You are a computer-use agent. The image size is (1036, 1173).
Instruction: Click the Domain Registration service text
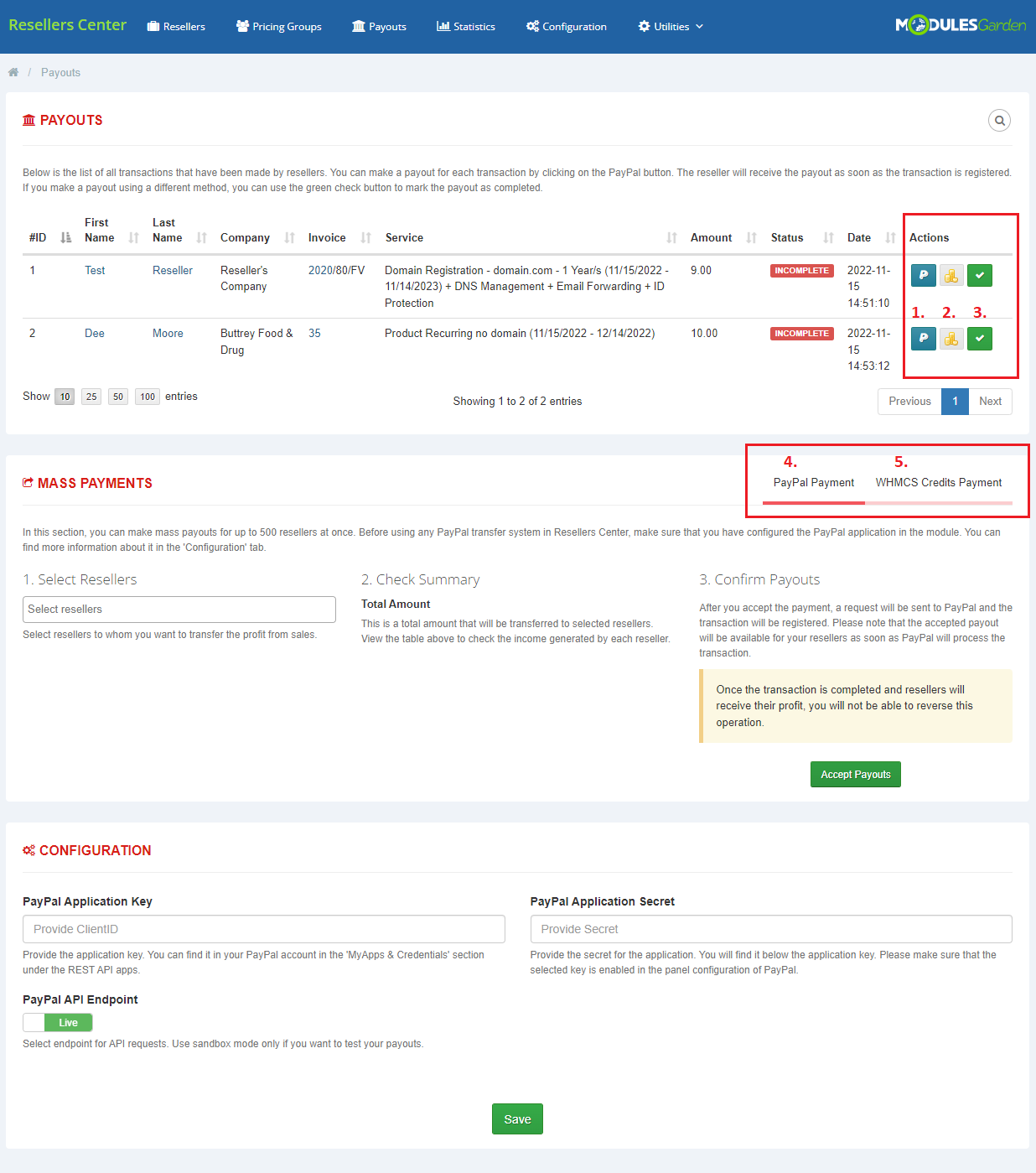pyautogui.click(x=527, y=287)
